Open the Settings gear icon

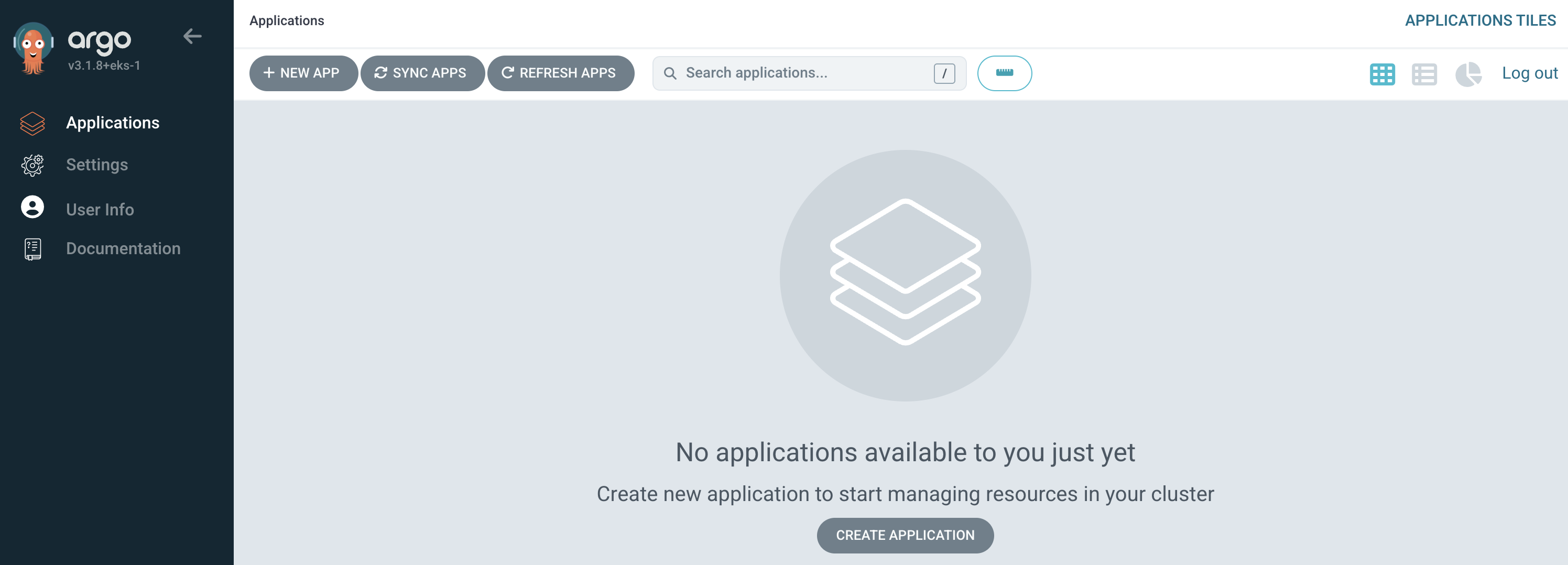click(32, 165)
